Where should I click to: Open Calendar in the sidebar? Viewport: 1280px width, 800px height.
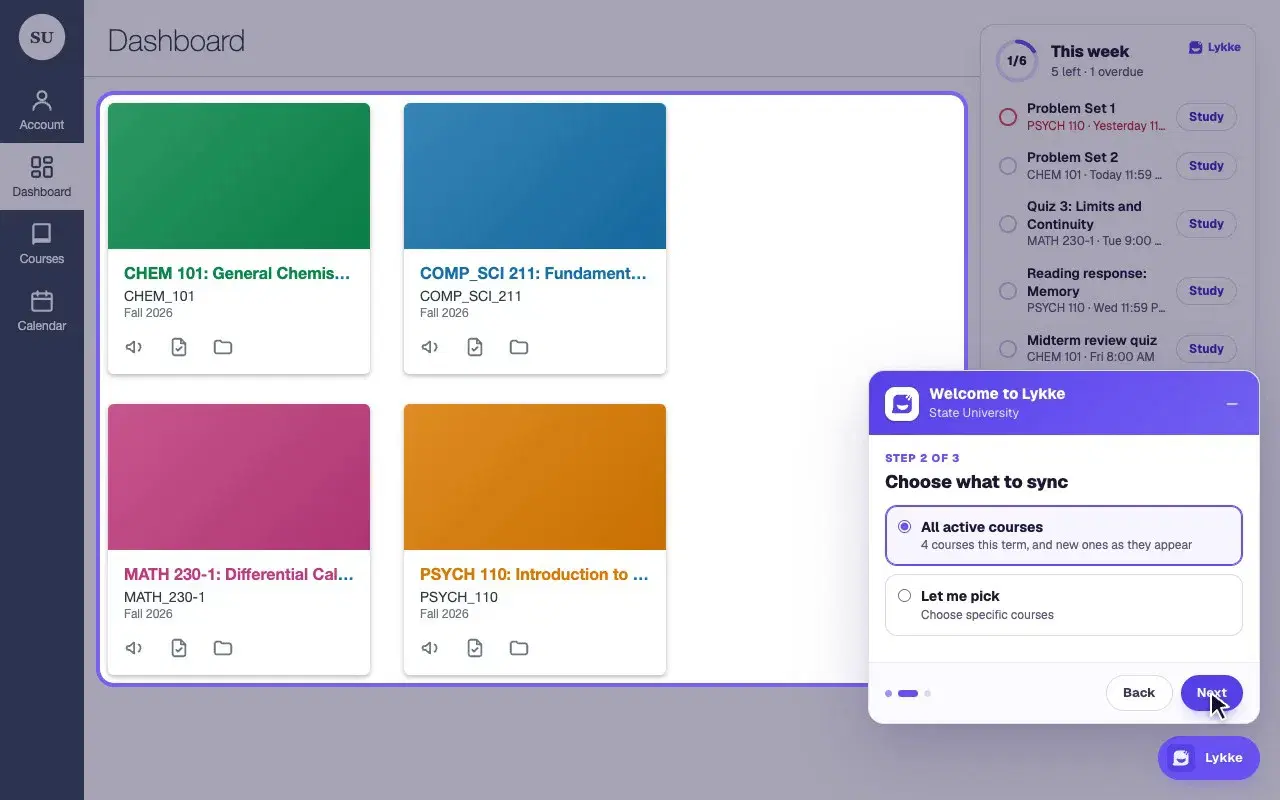pyautogui.click(x=42, y=311)
